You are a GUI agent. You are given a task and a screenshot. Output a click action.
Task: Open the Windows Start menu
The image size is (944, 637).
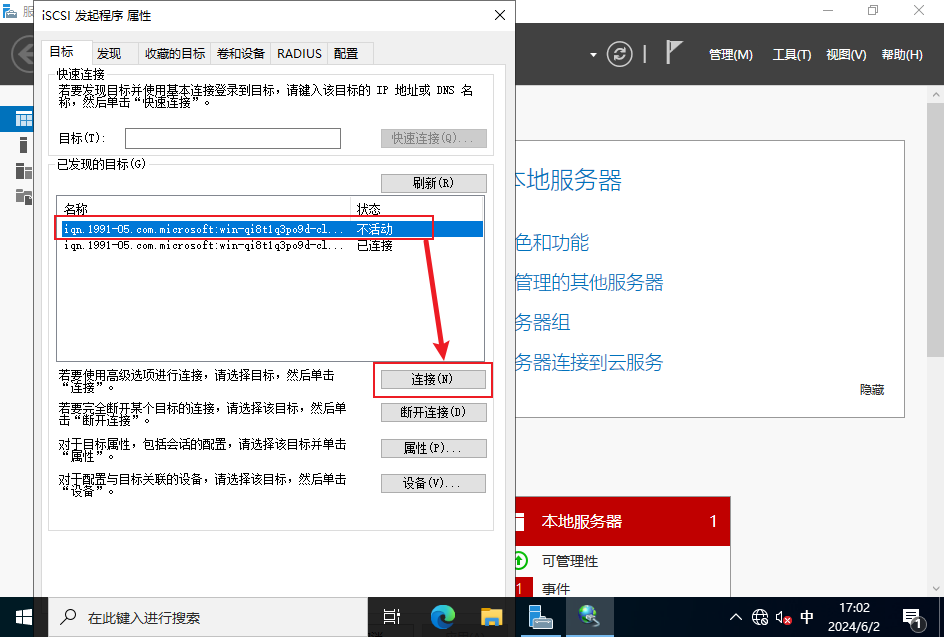coord(24,617)
